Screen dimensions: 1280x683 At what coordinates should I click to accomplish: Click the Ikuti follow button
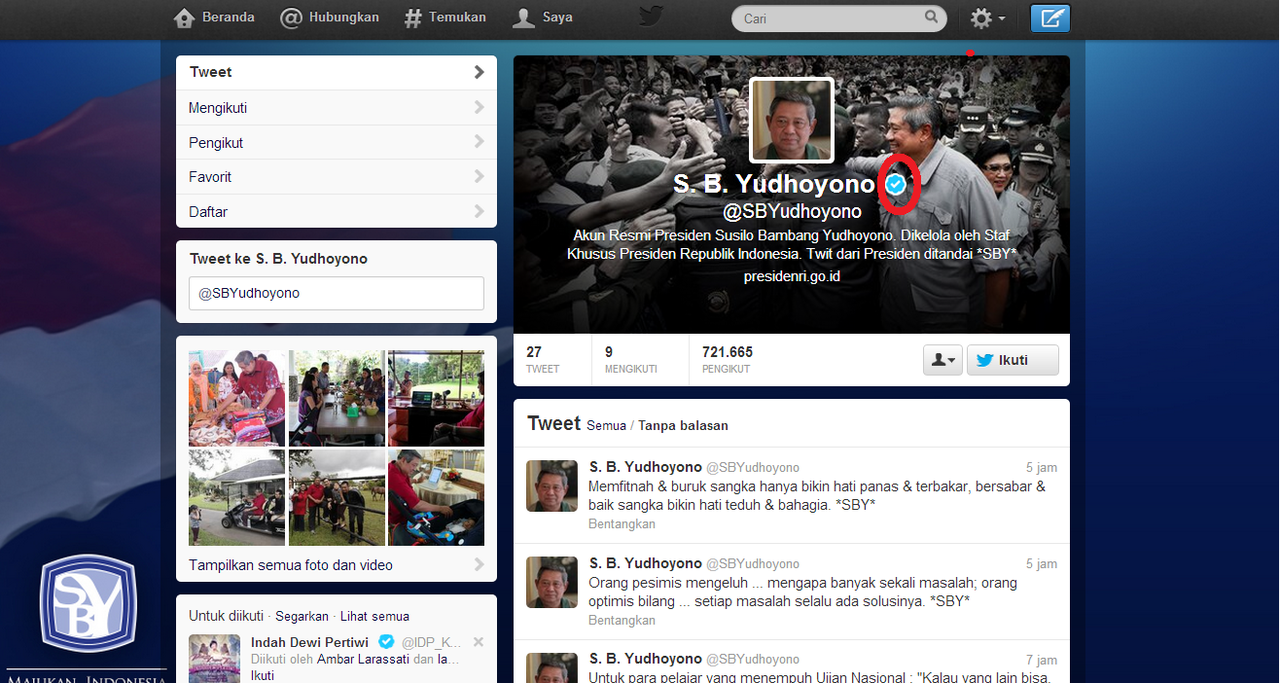click(x=1012, y=360)
